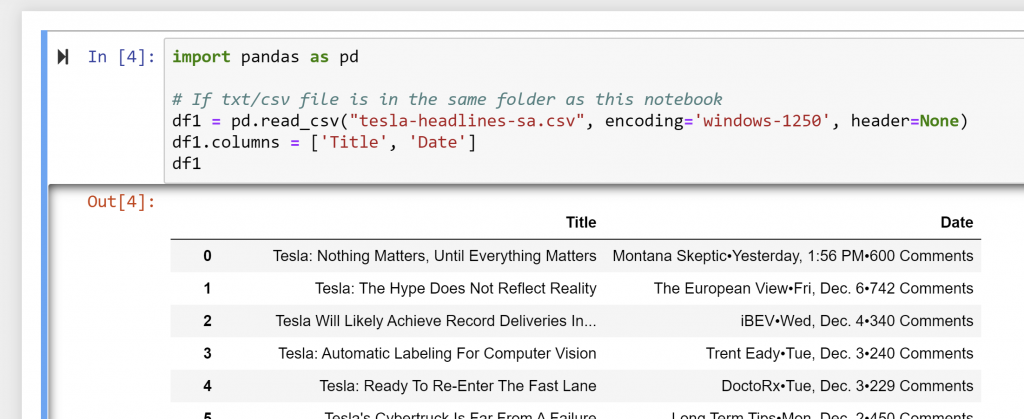Click the 'Title' column header
1024x419 pixels.
[x=581, y=223]
